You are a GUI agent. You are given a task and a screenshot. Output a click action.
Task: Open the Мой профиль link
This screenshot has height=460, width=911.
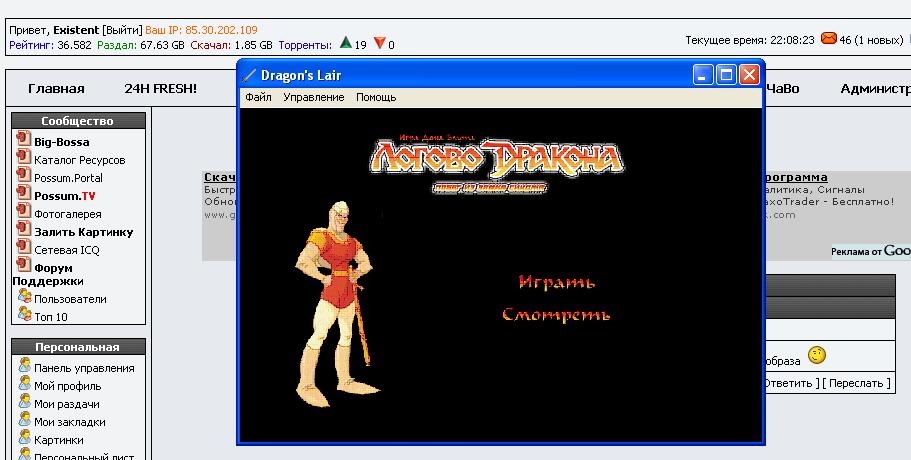pyautogui.click(x=68, y=386)
